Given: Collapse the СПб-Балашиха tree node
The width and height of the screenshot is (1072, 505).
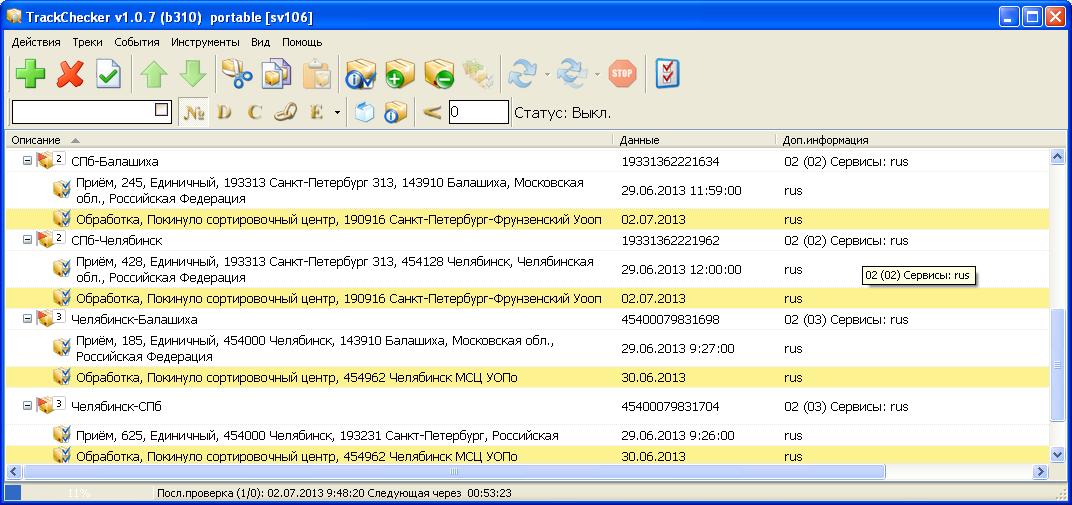Looking at the screenshot, I should pyautogui.click(x=28, y=161).
